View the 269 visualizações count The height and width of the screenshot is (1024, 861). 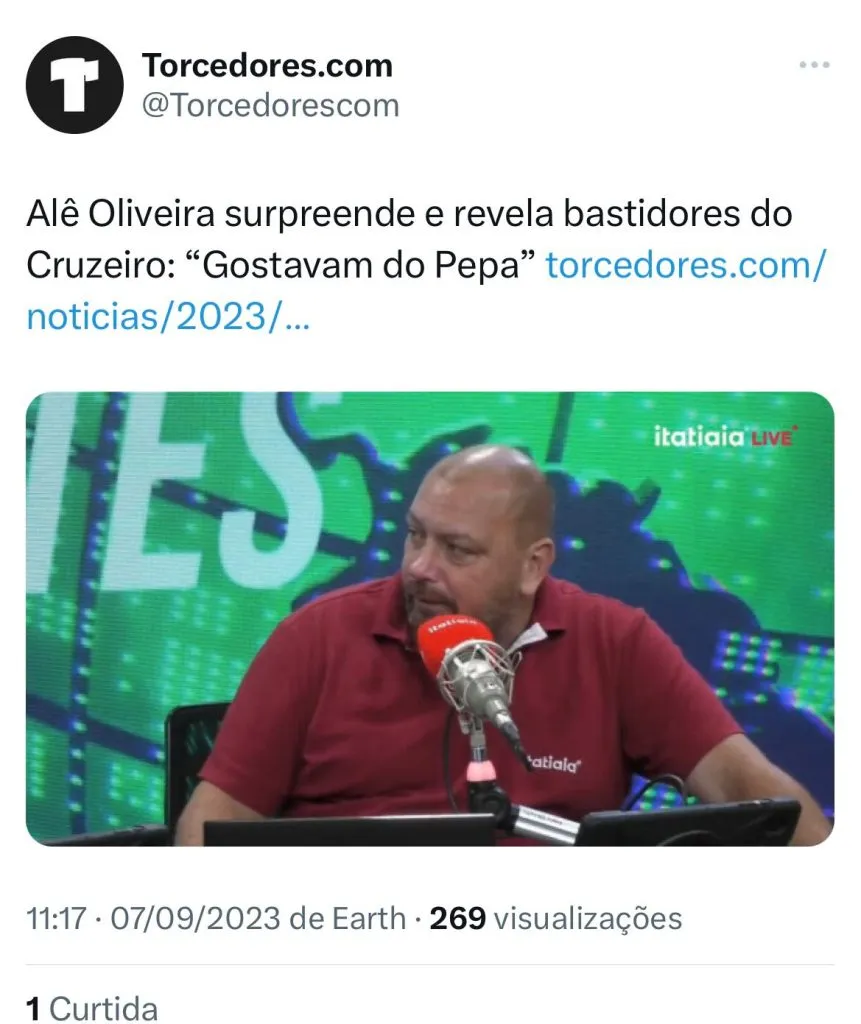coord(555,918)
